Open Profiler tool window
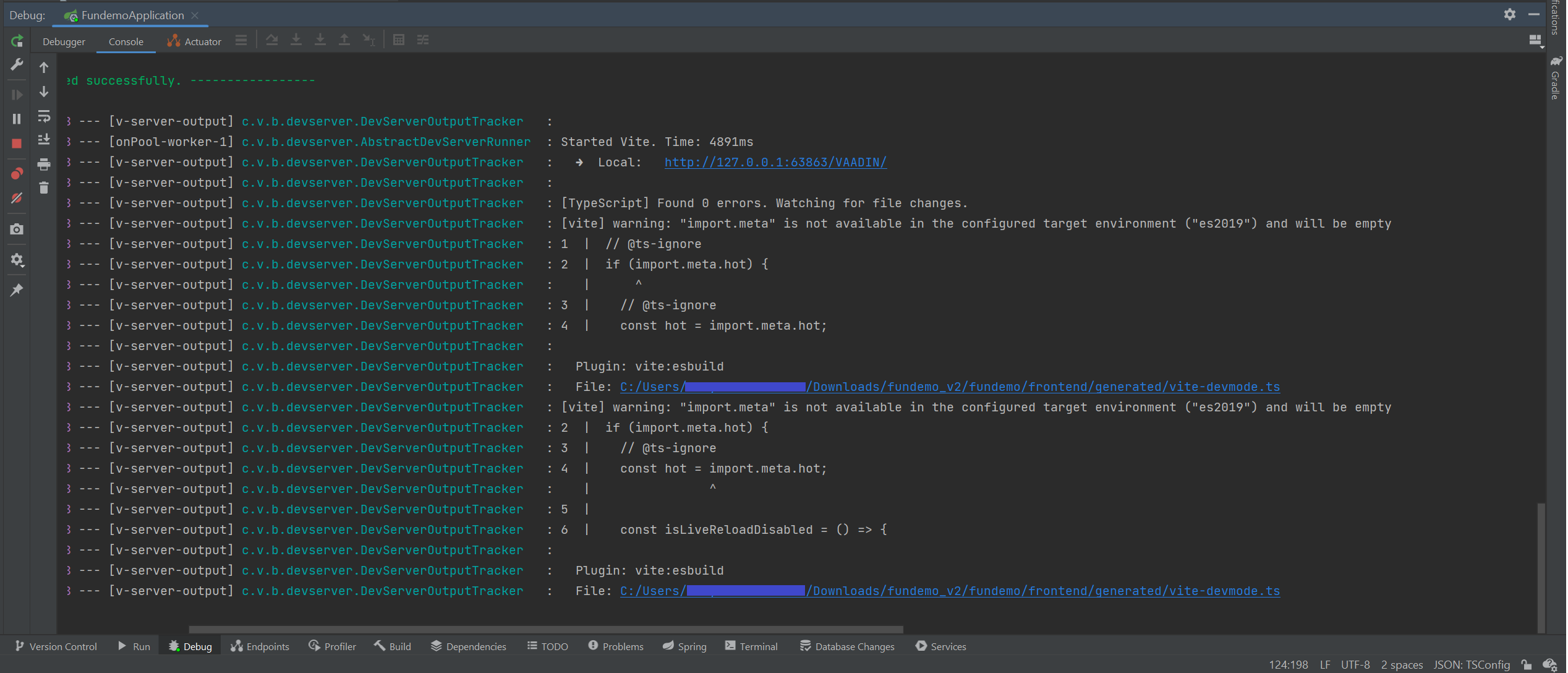This screenshot has height=673, width=1568. (x=333, y=646)
